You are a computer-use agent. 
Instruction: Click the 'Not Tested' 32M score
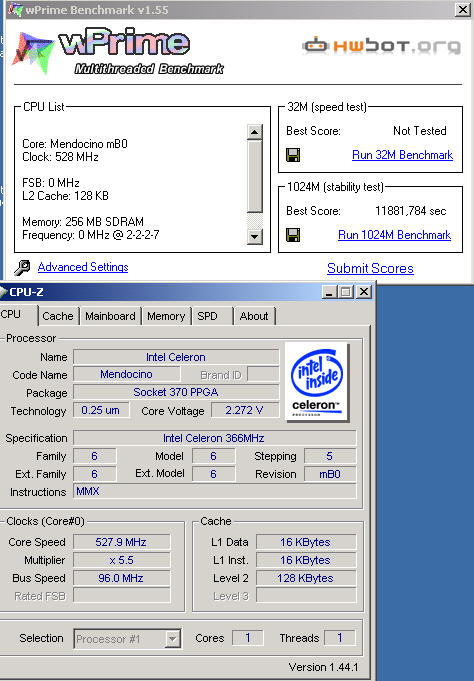[x=420, y=131]
